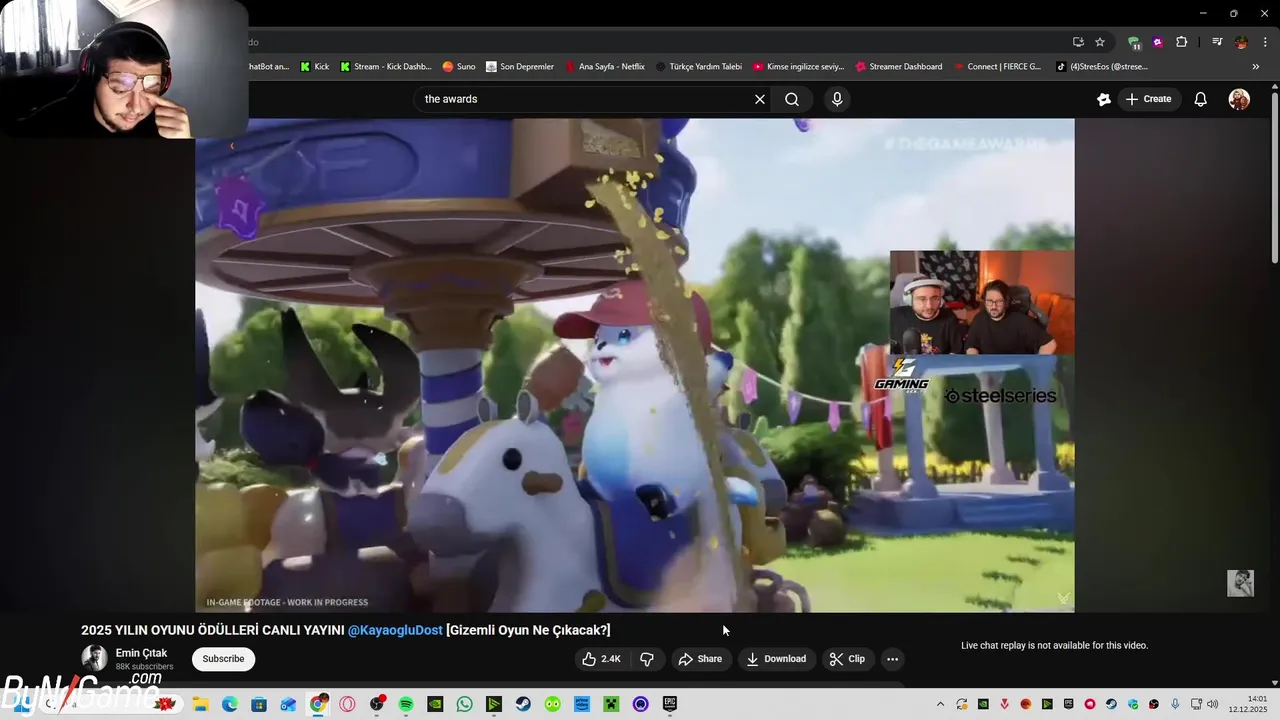Open WhatsApp from the taskbar
The width and height of the screenshot is (1280, 720).
[465, 704]
